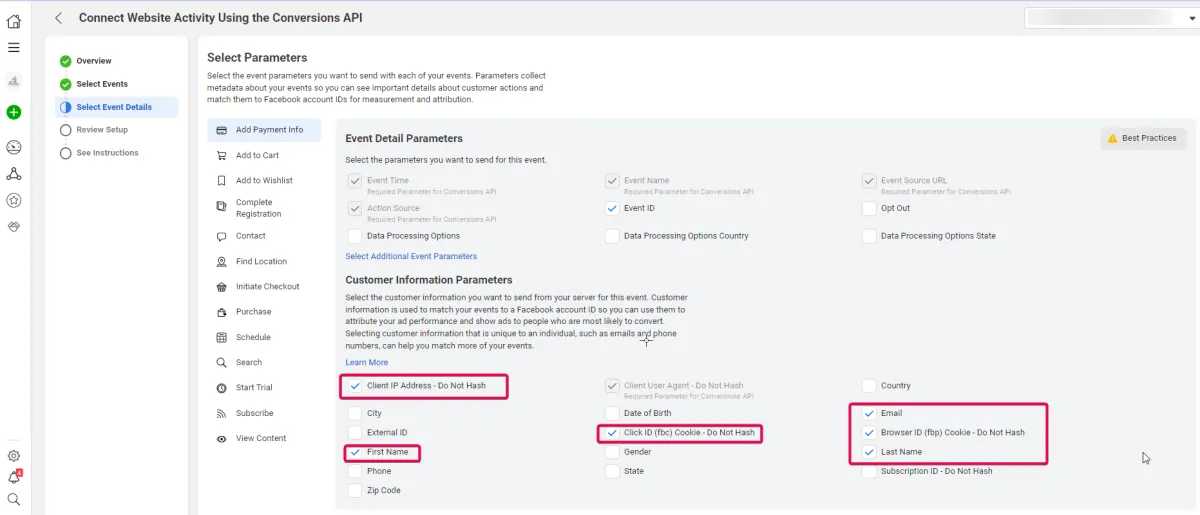
Task: Go to the Review Setup step
Action: 102,130
